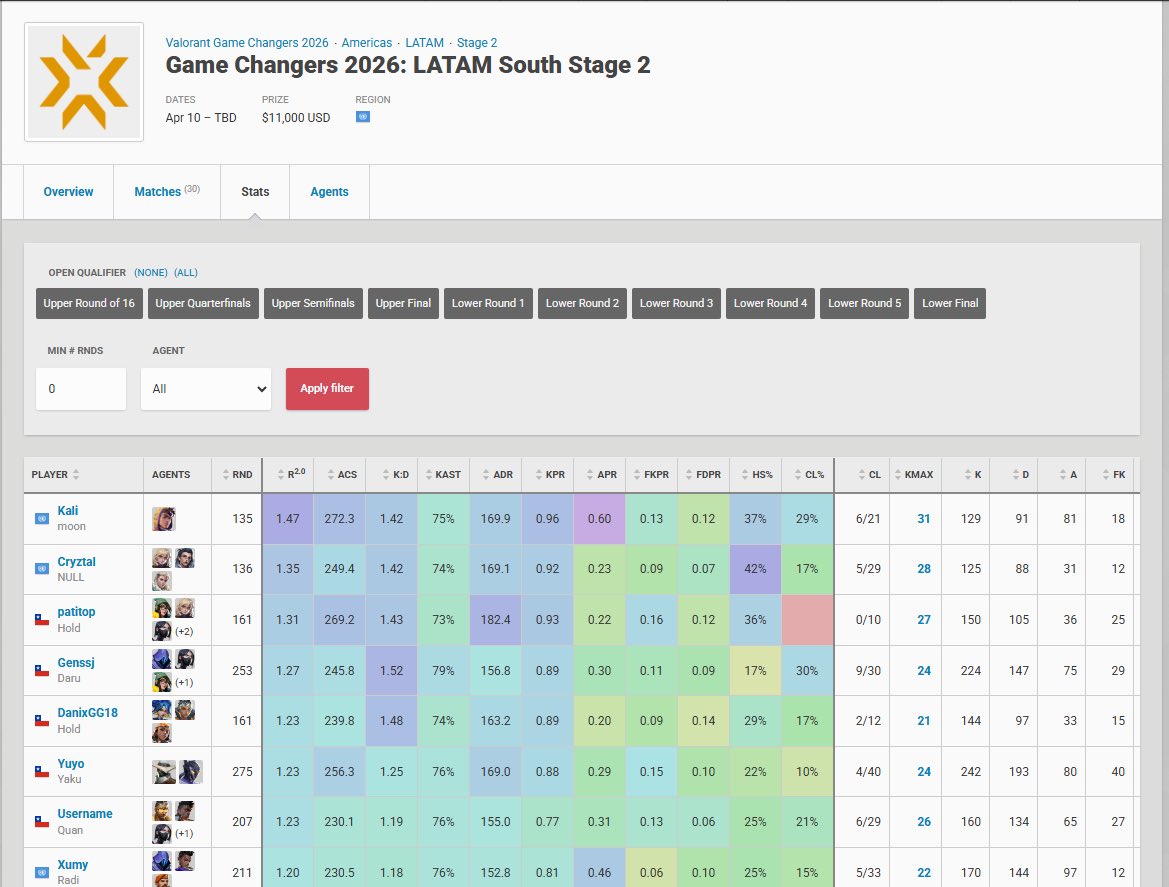Click Yuyo's first agent portrait
The image size is (1169, 887).
(164, 771)
